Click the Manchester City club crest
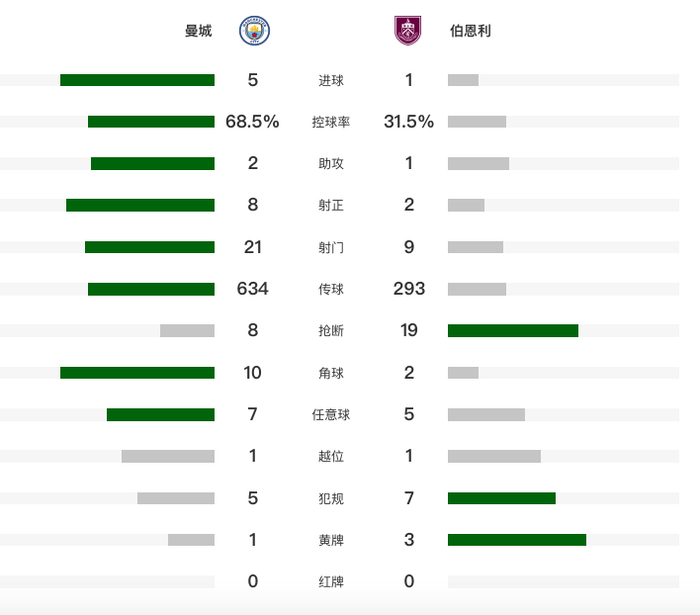Screen dimensions: 700x615 (x=255, y=31)
